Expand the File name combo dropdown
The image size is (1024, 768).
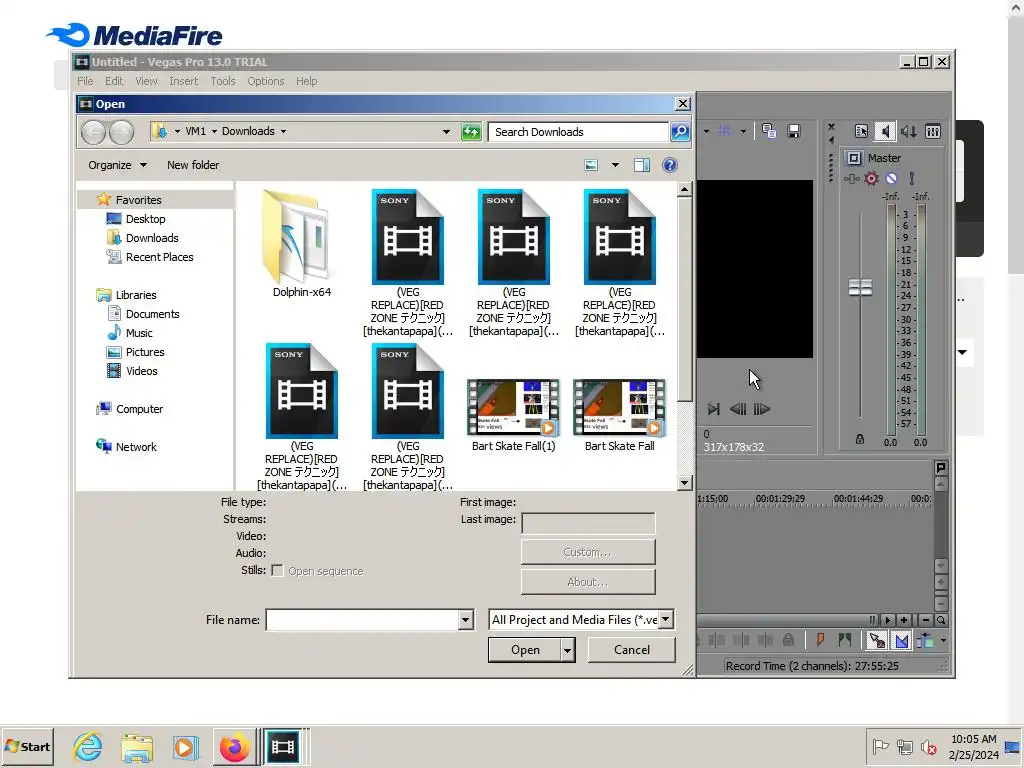(x=466, y=619)
